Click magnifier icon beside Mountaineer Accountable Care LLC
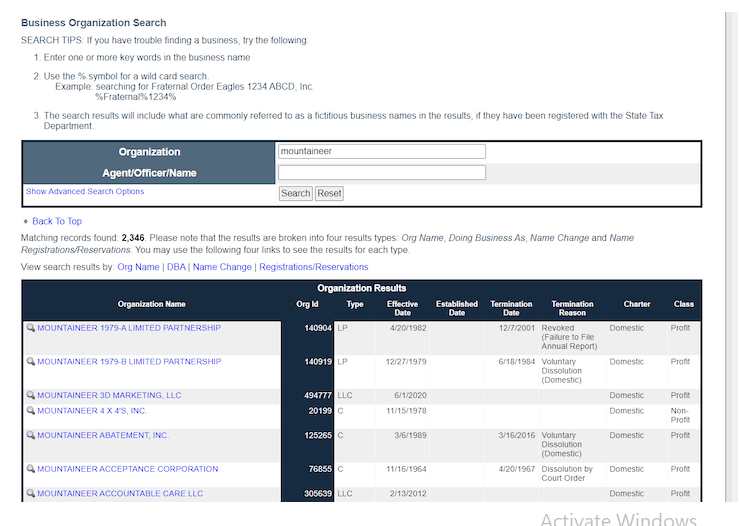Viewport: 739px width, 526px height. pos(30,493)
